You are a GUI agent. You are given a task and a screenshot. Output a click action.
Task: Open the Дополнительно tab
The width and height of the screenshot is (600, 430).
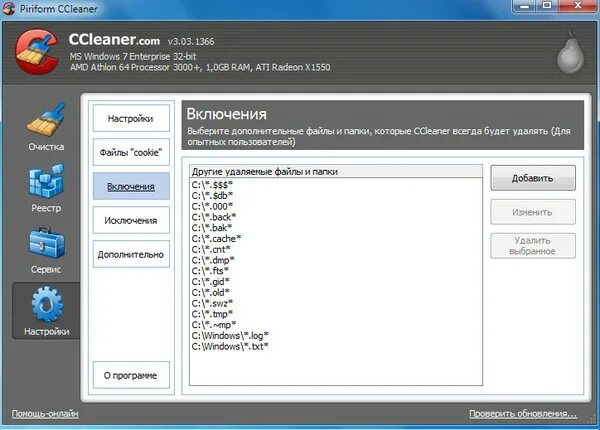pyautogui.click(x=131, y=254)
